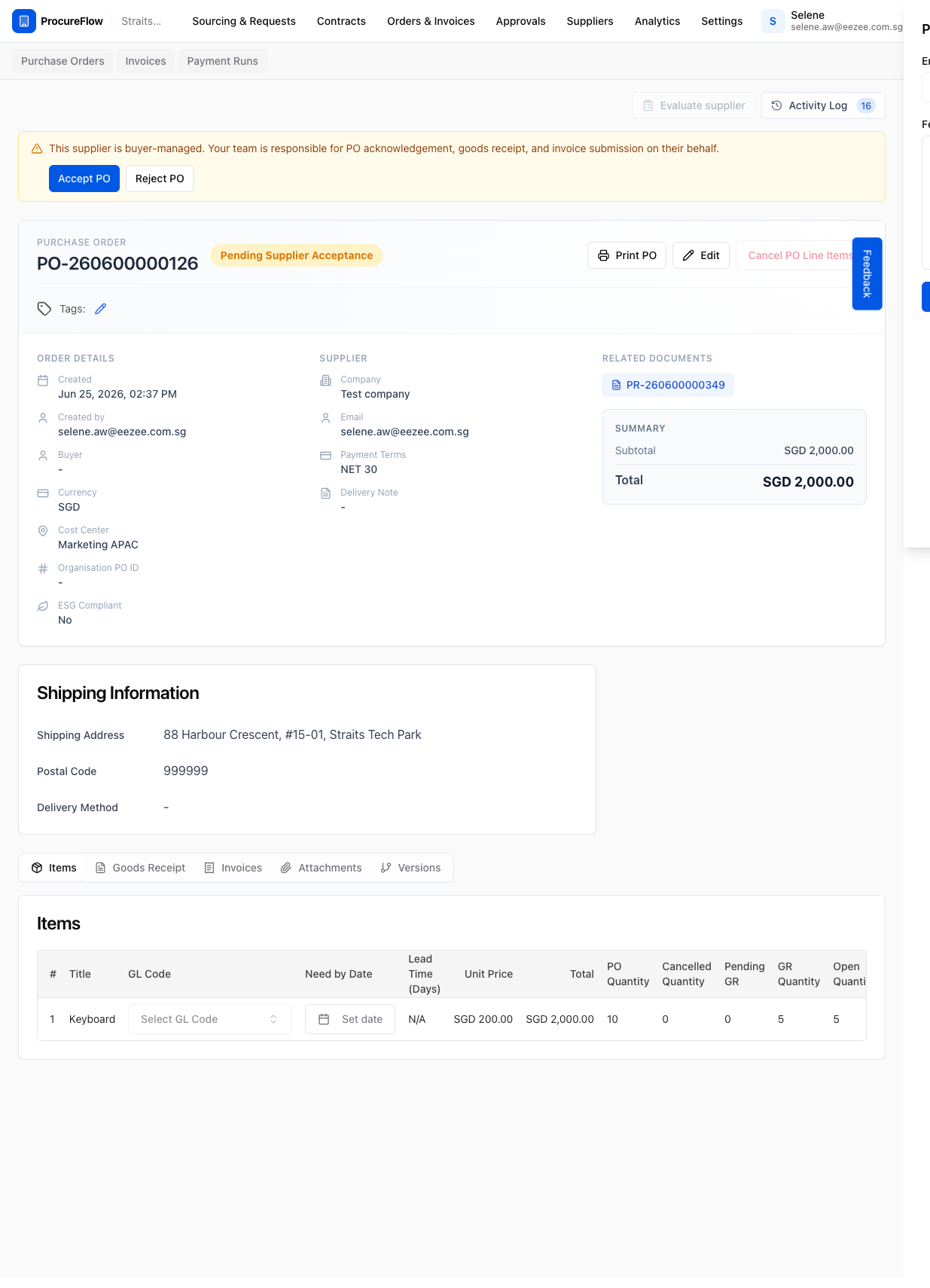
Task: Open the Activity Log
Action: tap(822, 105)
